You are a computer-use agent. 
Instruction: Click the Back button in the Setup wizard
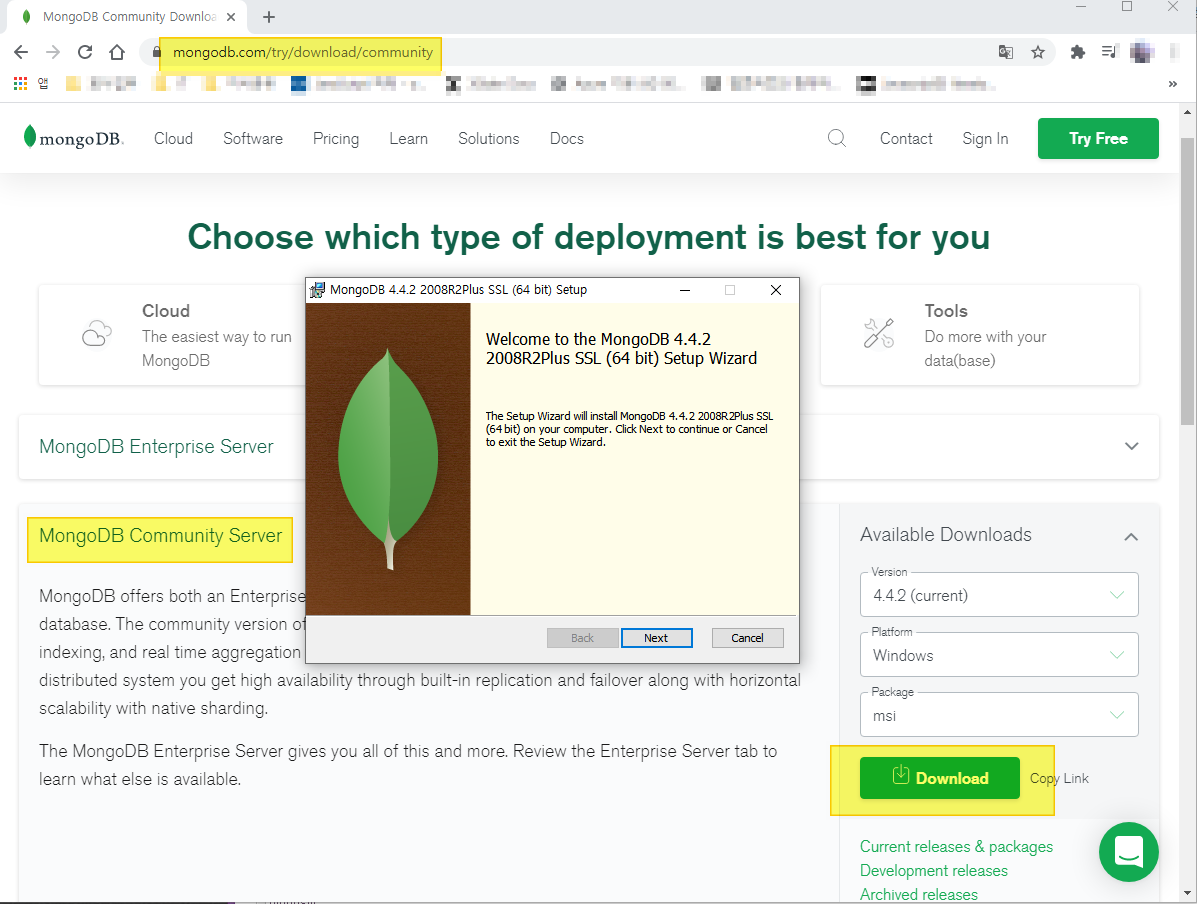pyautogui.click(x=582, y=638)
